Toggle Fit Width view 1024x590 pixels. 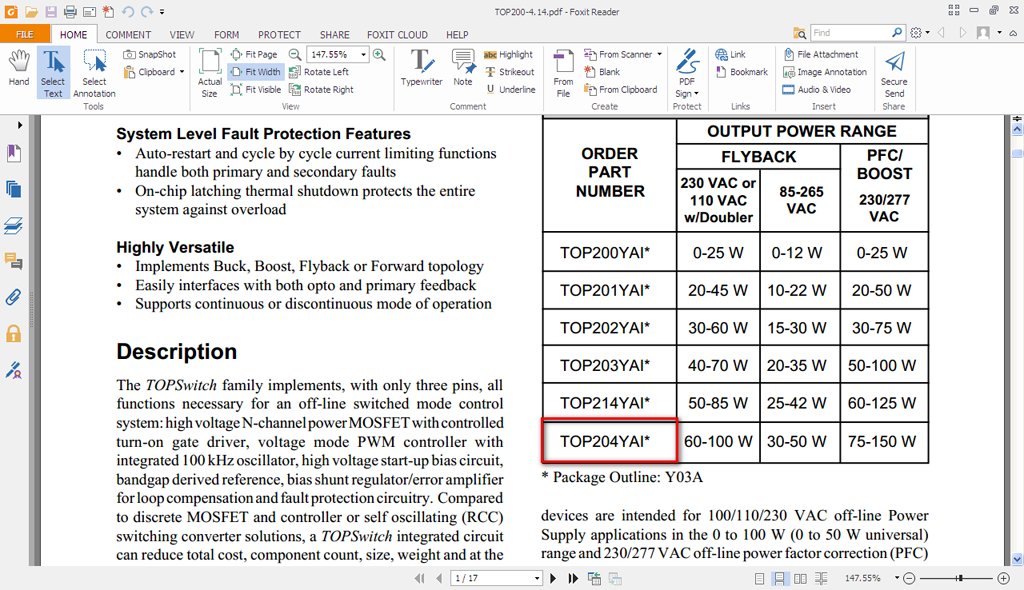[x=255, y=72]
